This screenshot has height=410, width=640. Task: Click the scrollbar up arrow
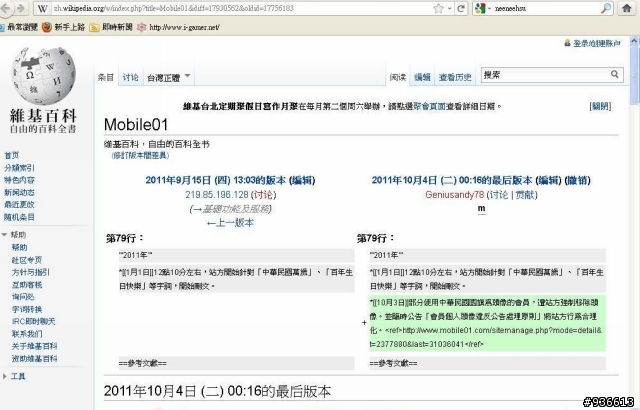[x=634, y=40]
